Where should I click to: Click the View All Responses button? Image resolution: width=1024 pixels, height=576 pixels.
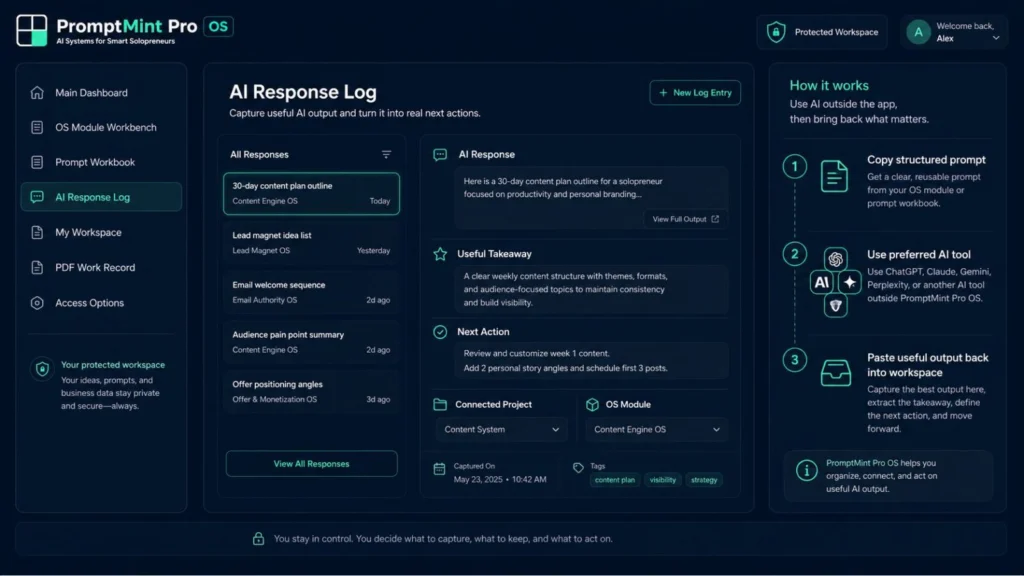click(312, 464)
